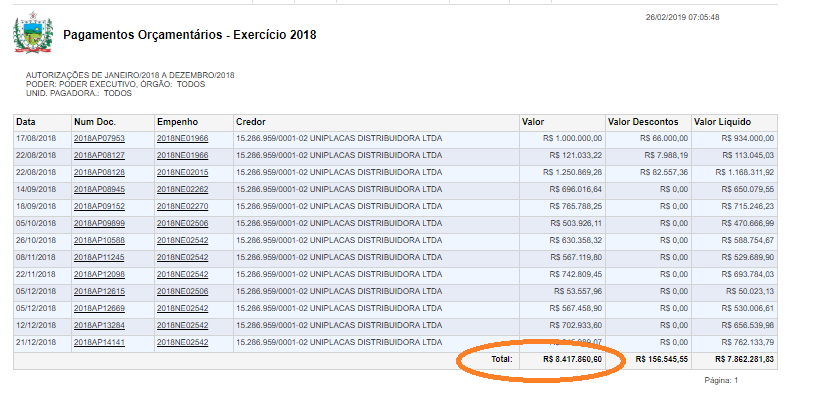Screen dimensions: 817x399
Task: Open document link 2018AP07953
Action: (99, 139)
